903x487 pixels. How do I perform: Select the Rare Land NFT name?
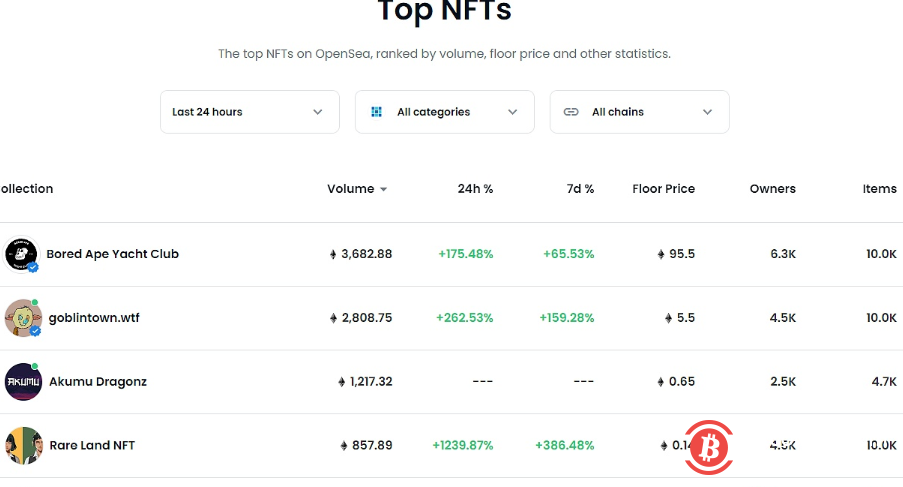point(92,445)
